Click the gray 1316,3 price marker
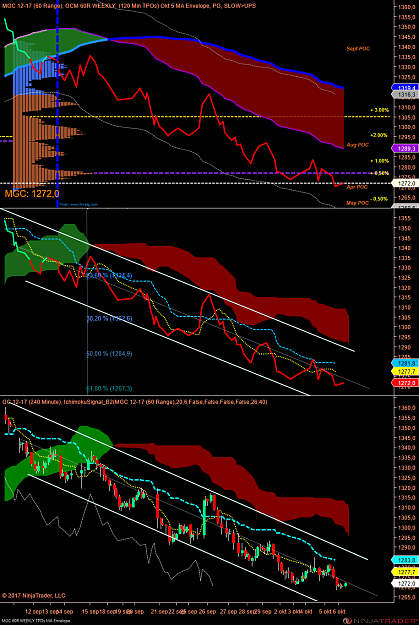This screenshot has width=419, height=625. [405, 94]
